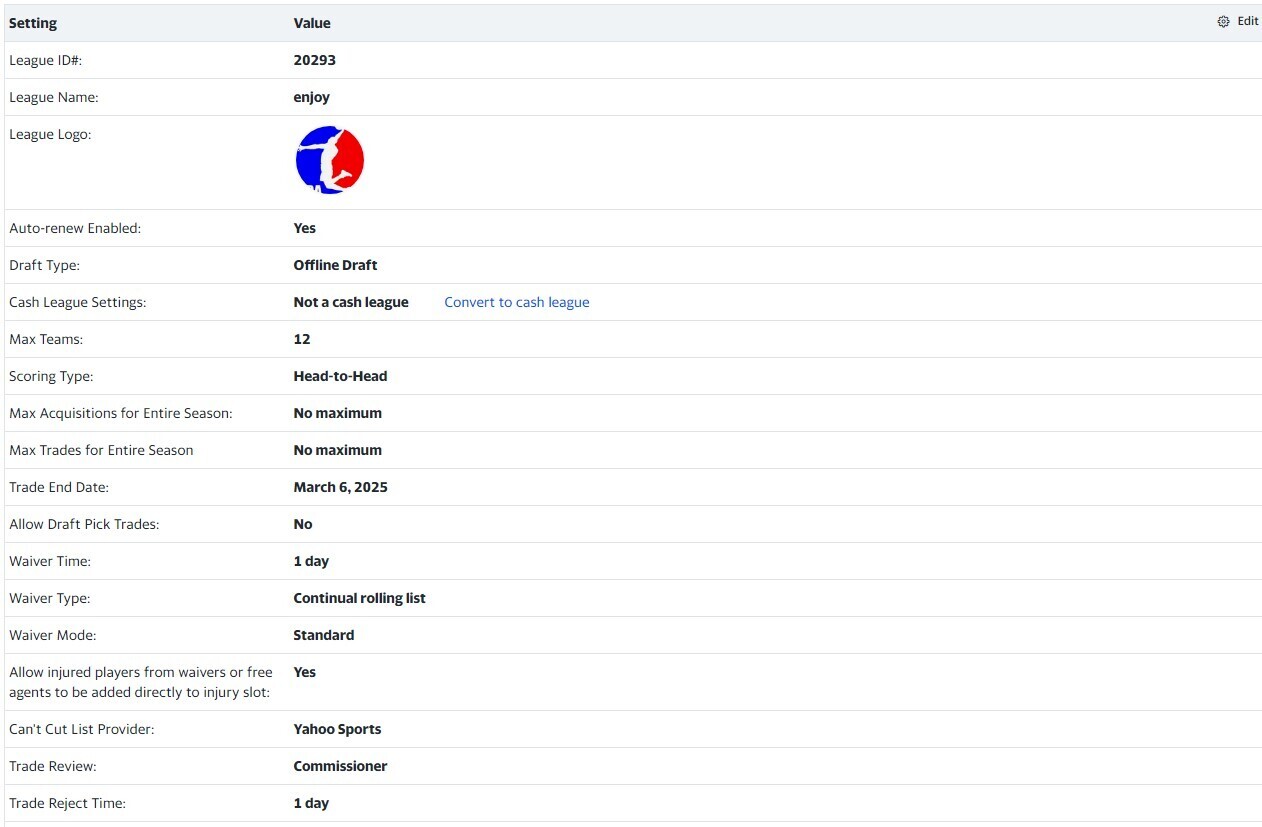
Task: Open the Convert to cash league link
Action: pos(517,302)
